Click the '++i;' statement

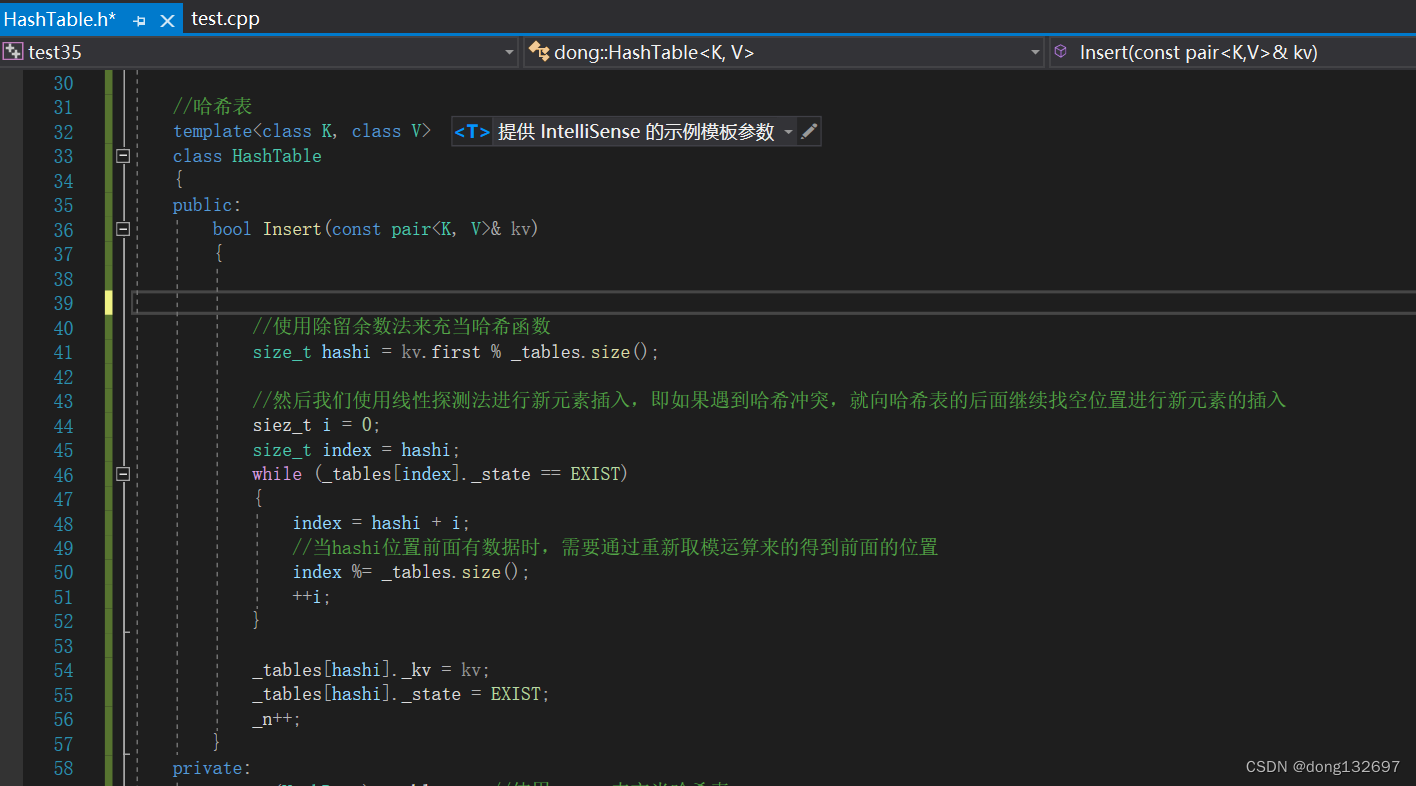click(311, 597)
